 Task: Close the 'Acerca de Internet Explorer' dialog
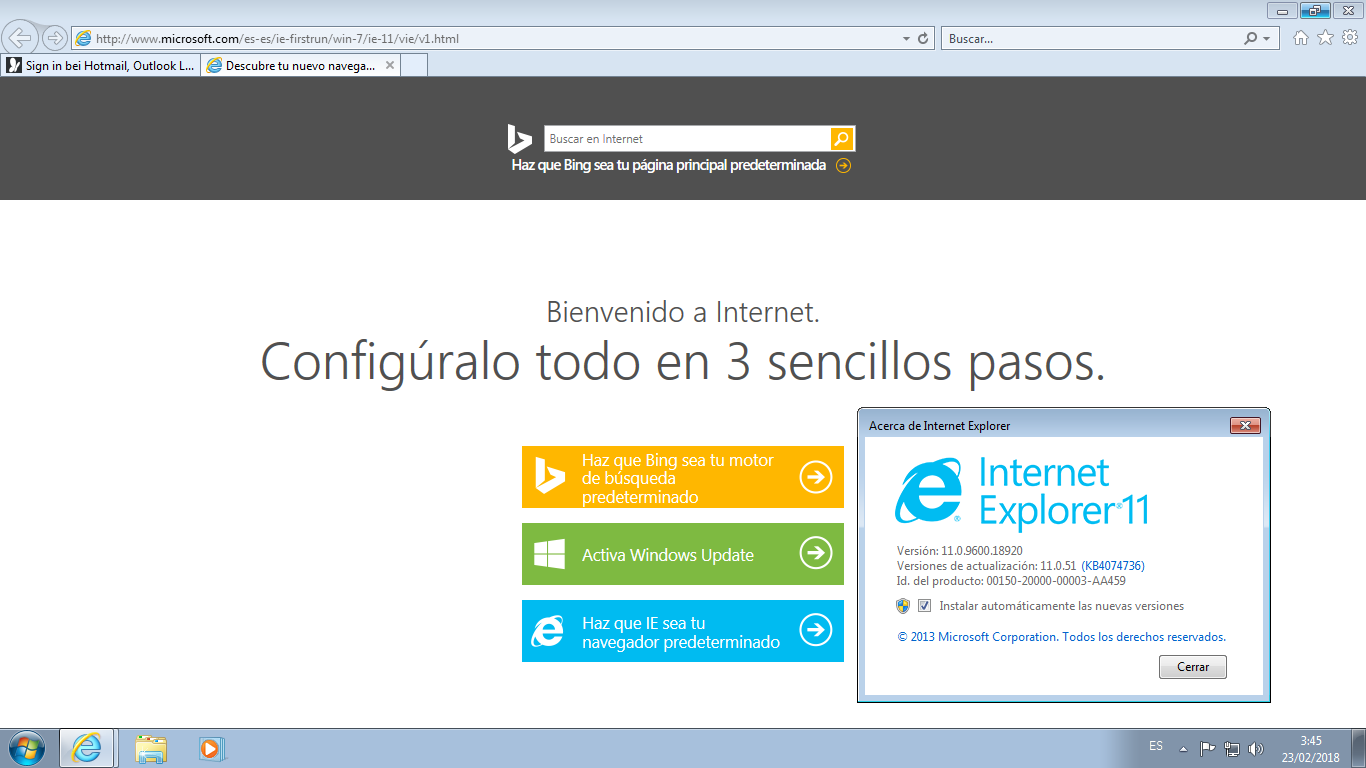(x=1244, y=426)
